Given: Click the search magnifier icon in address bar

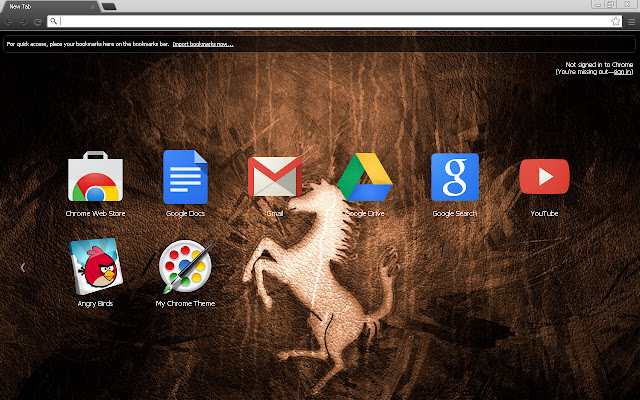Looking at the screenshot, I should pyautogui.click(x=53, y=20).
